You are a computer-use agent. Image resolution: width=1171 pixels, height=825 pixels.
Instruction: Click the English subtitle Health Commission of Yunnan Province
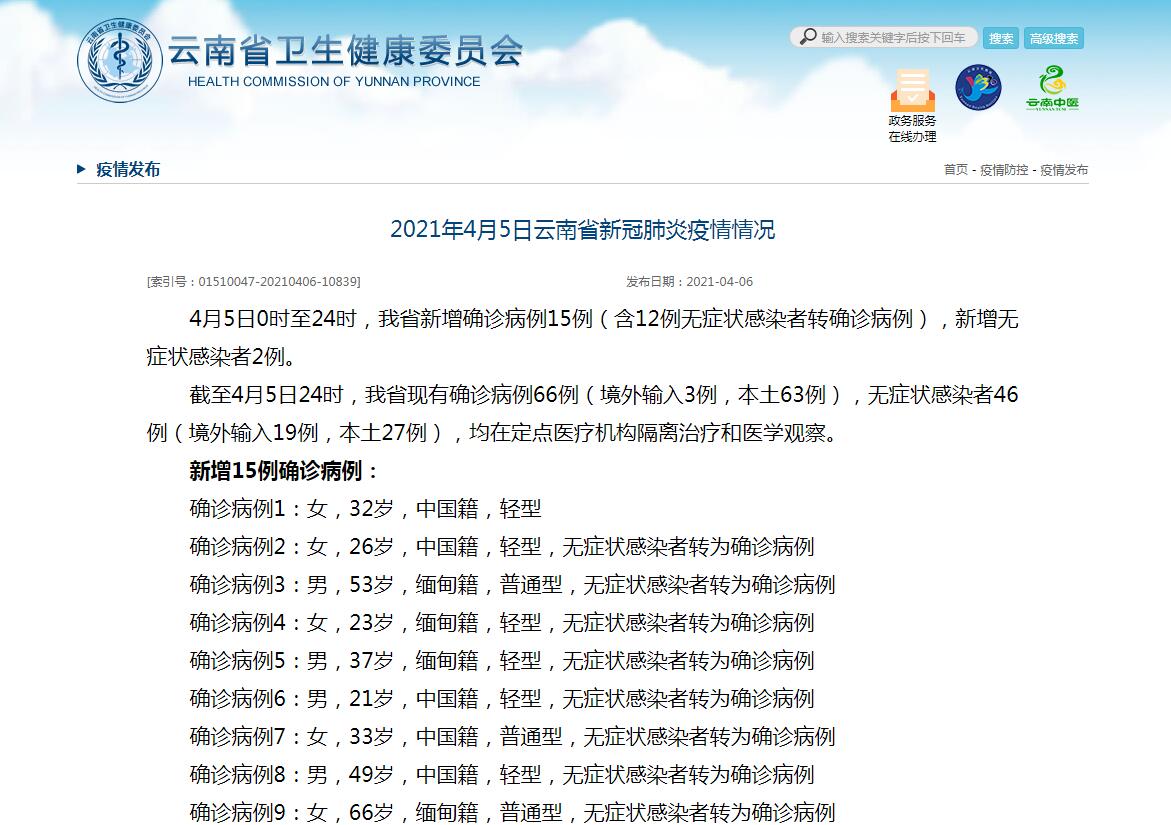[334, 82]
